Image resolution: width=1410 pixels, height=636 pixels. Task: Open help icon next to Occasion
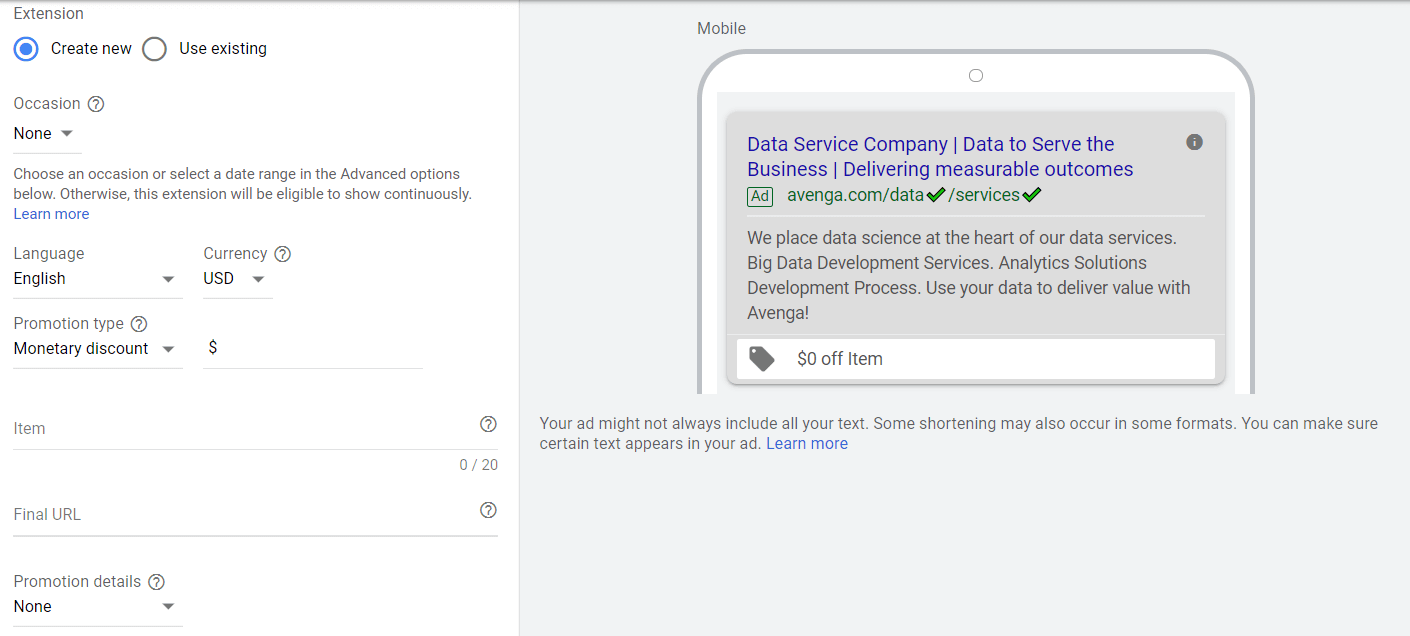96,104
